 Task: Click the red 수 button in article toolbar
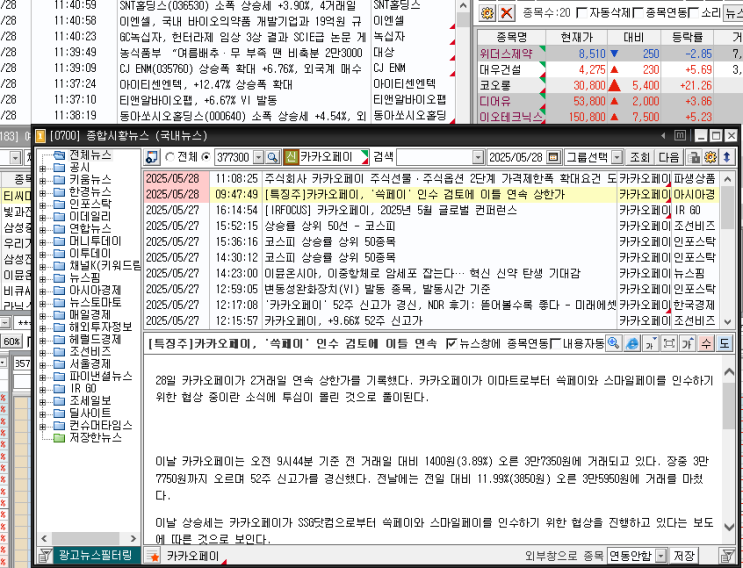pyautogui.click(x=706, y=343)
